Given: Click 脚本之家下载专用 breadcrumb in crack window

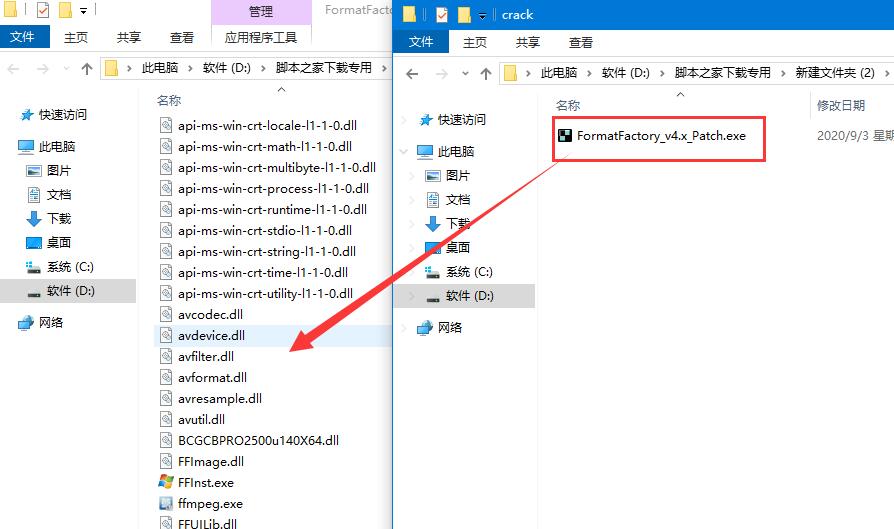Looking at the screenshot, I should coord(722,72).
